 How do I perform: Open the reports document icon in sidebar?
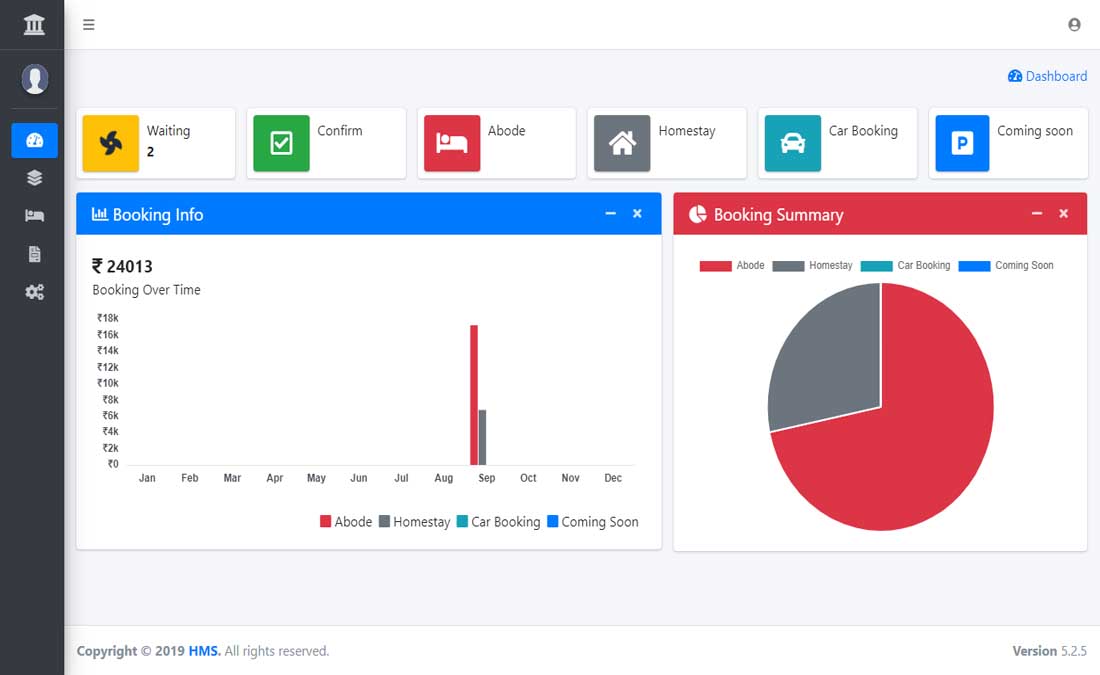click(x=34, y=253)
